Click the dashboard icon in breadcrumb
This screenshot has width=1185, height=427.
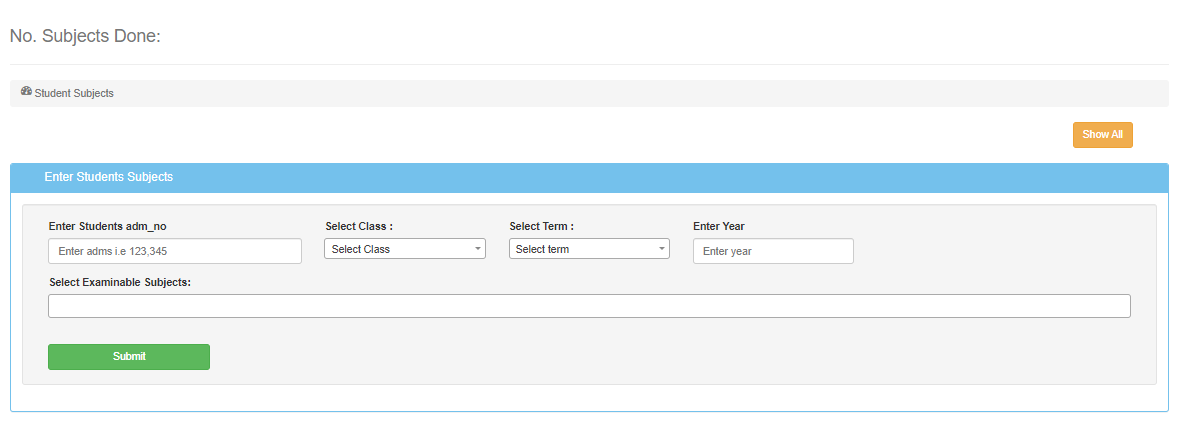point(26,92)
